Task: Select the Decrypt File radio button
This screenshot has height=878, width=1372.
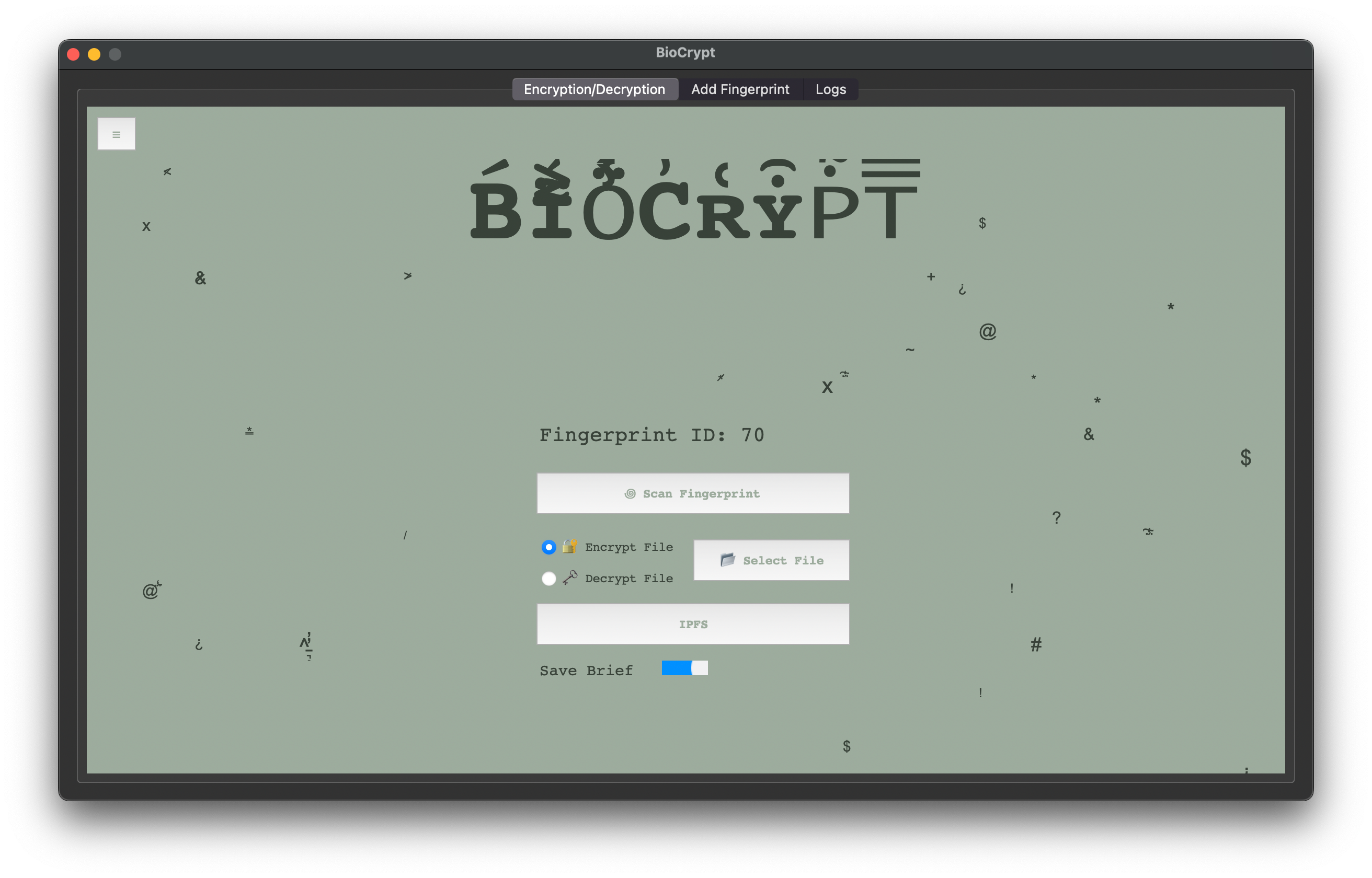Action: (548, 579)
